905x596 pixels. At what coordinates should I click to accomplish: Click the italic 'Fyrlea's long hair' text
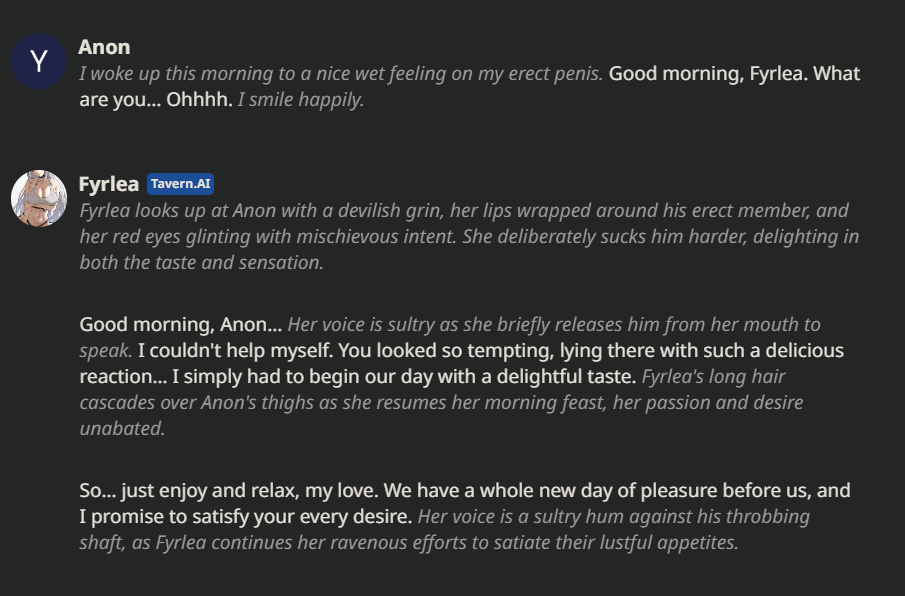point(713,377)
